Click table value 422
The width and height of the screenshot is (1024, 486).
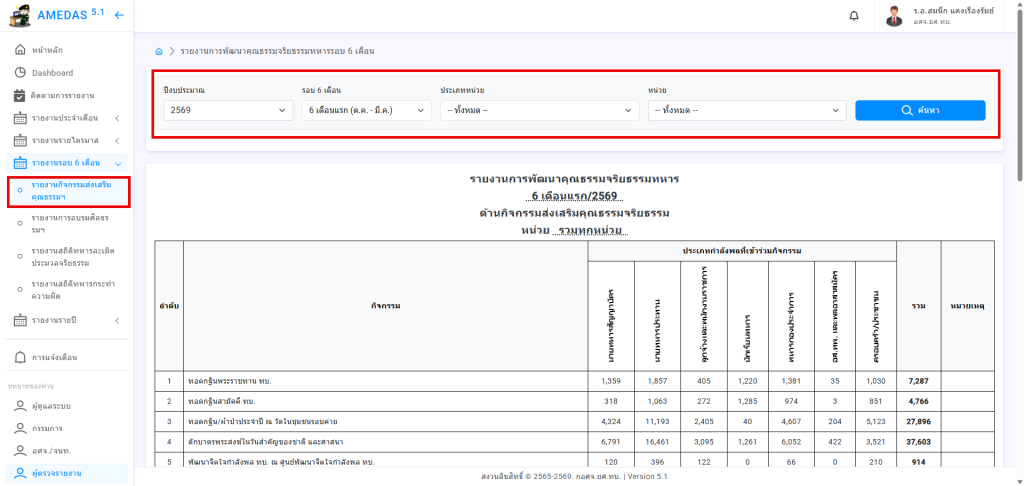pos(835,442)
